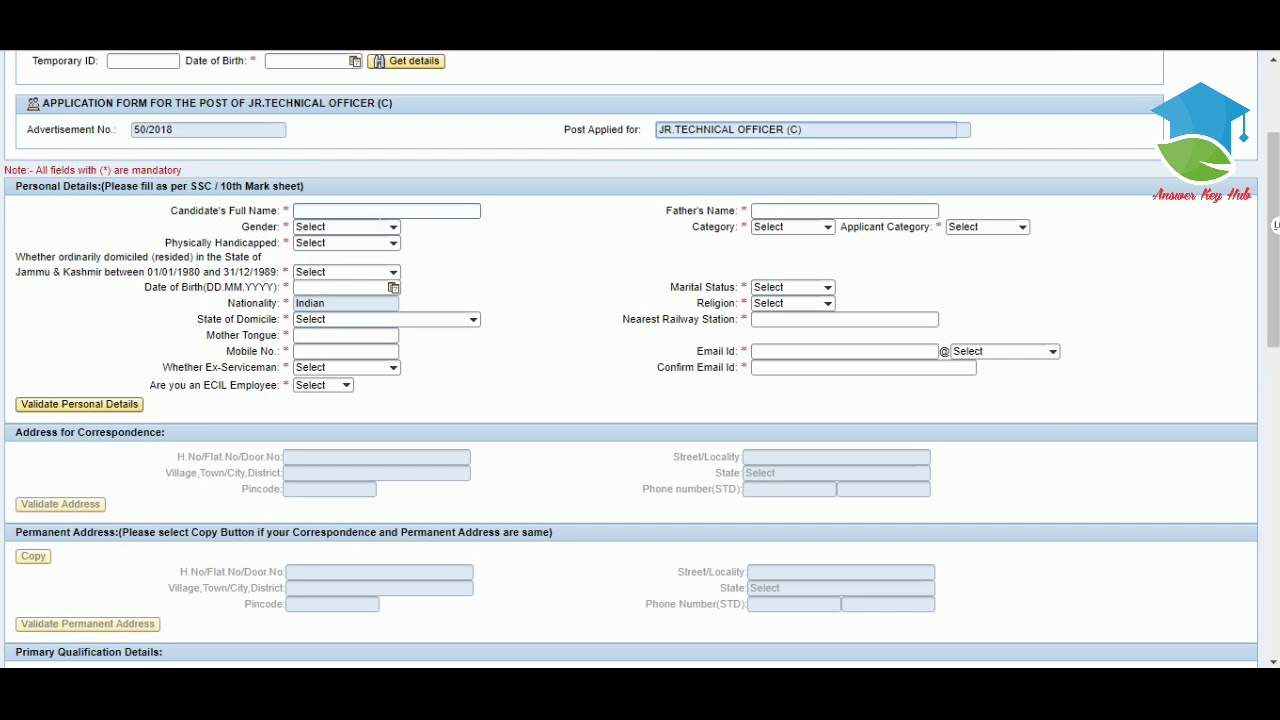Click the Address for Correspondence header
Viewport: 1280px width, 720px height.
pos(630,433)
